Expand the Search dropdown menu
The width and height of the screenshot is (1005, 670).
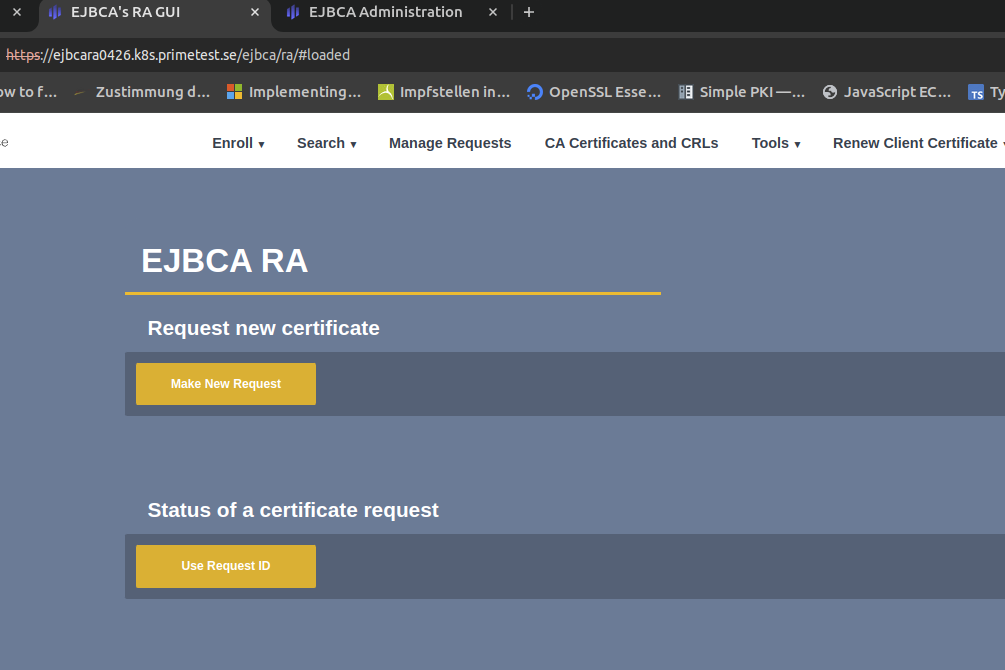tap(326, 143)
